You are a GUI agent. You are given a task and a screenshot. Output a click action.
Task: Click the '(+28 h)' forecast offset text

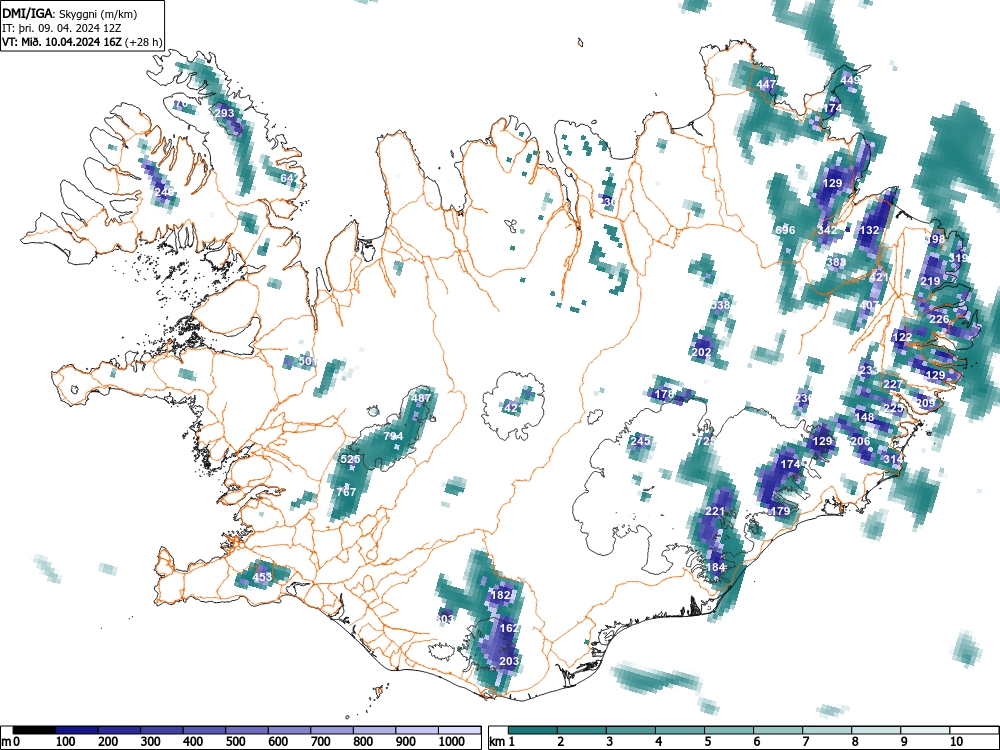click(x=145, y=43)
